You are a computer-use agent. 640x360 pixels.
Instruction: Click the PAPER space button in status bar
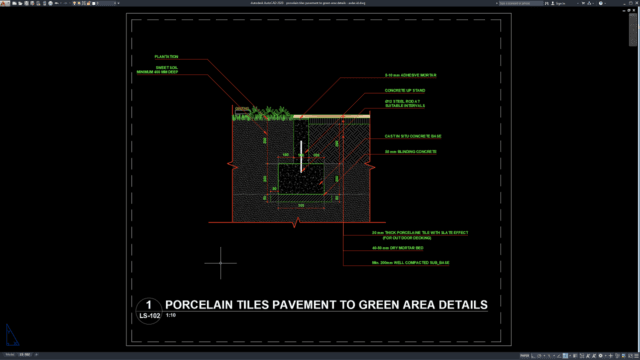pyautogui.click(x=524, y=356)
